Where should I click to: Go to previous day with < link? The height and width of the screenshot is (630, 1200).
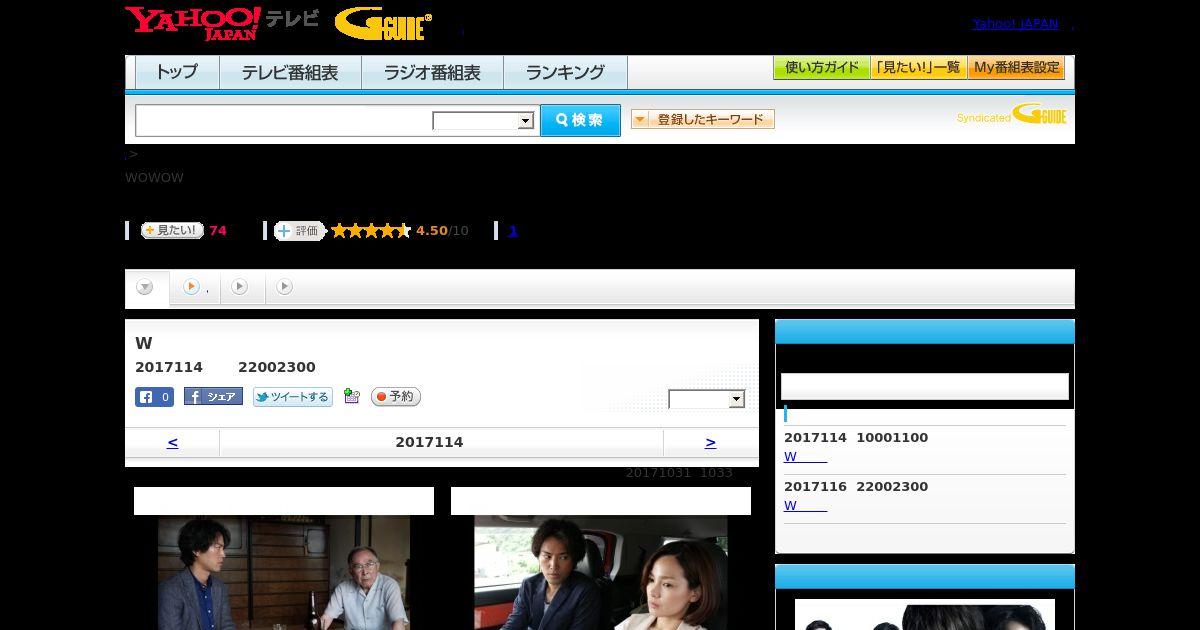coord(172,442)
